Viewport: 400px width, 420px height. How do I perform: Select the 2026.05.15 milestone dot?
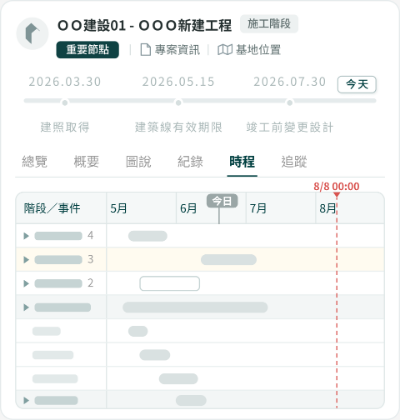point(179,103)
